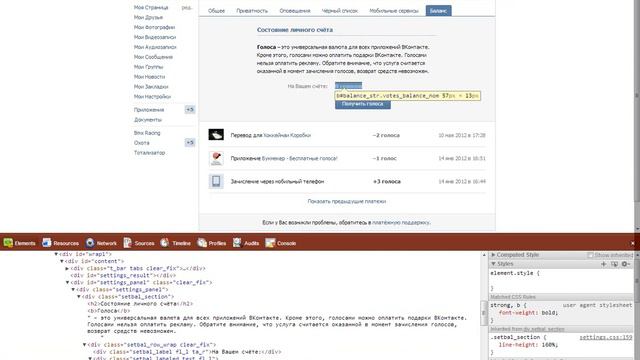
Task: Open settings.css:159 source link
Action: click(606, 337)
